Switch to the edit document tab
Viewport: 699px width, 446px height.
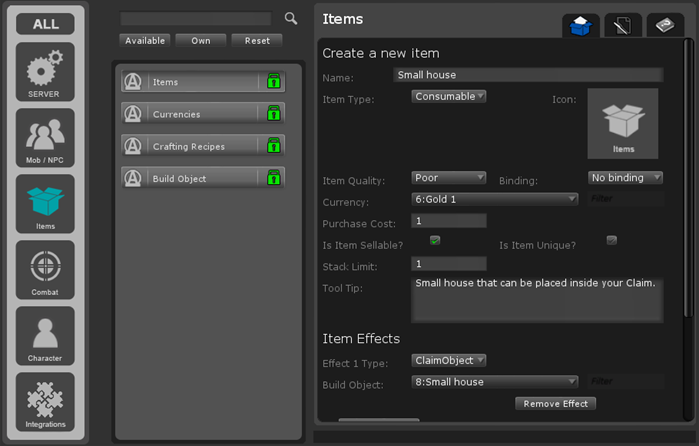622,27
